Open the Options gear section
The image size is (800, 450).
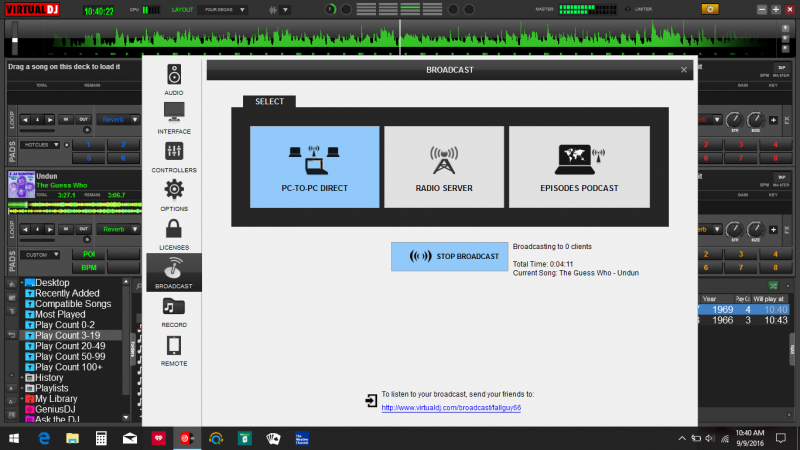173,194
